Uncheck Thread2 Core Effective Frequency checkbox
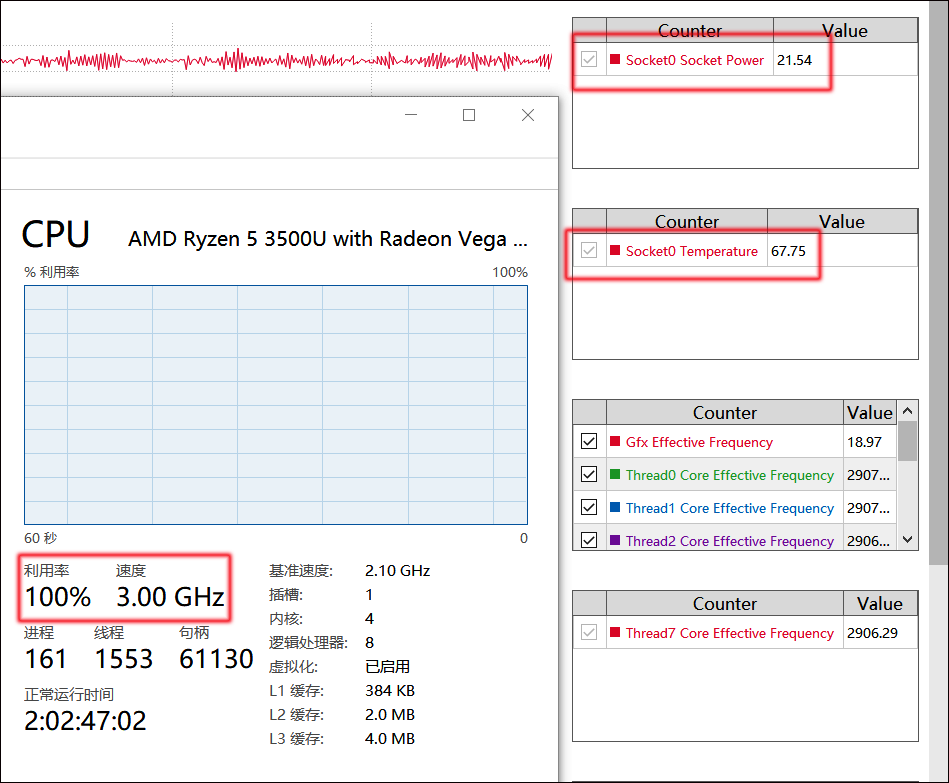 click(x=589, y=540)
